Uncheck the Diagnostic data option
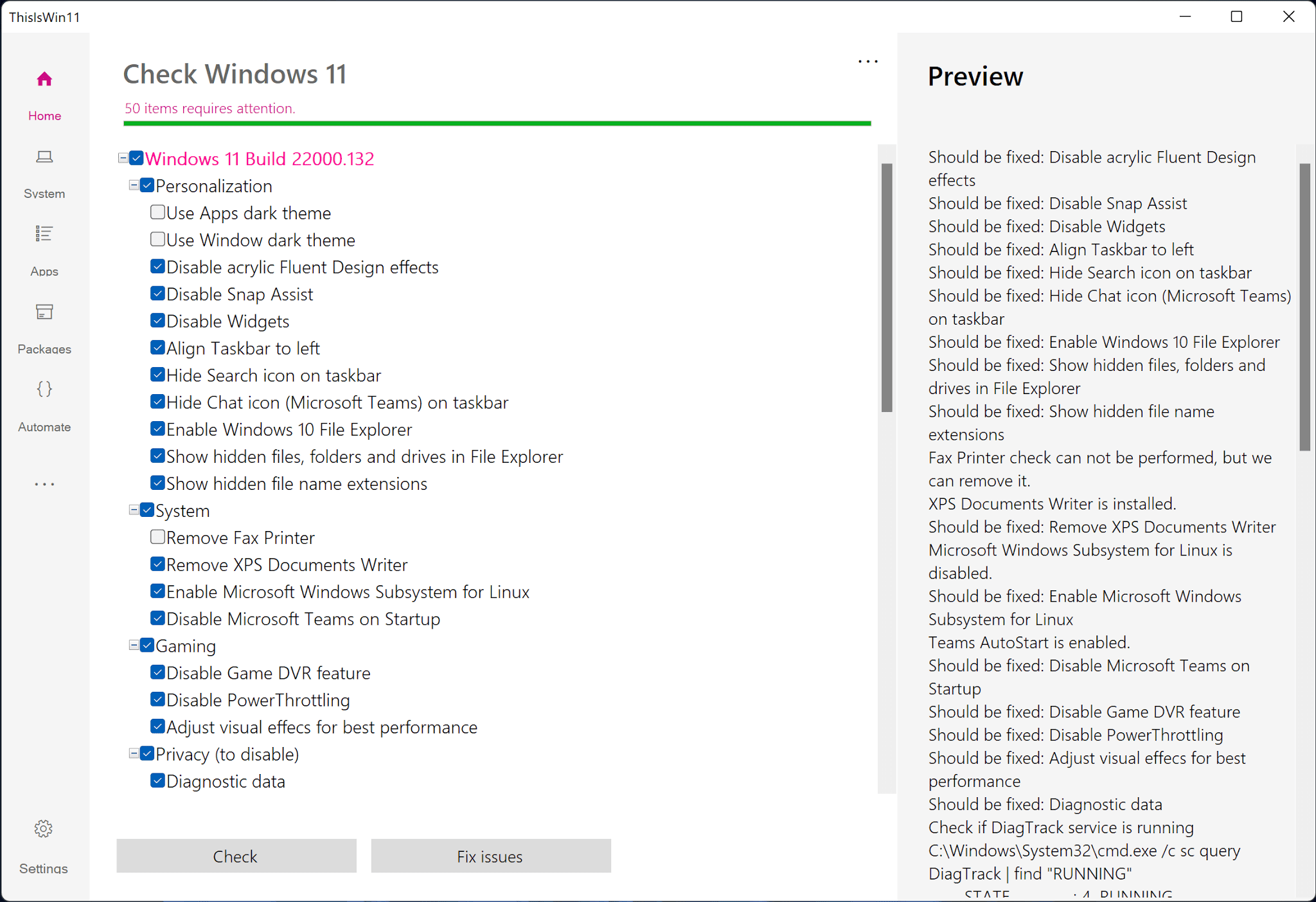 pyautogui.click(x=157, y=780)
